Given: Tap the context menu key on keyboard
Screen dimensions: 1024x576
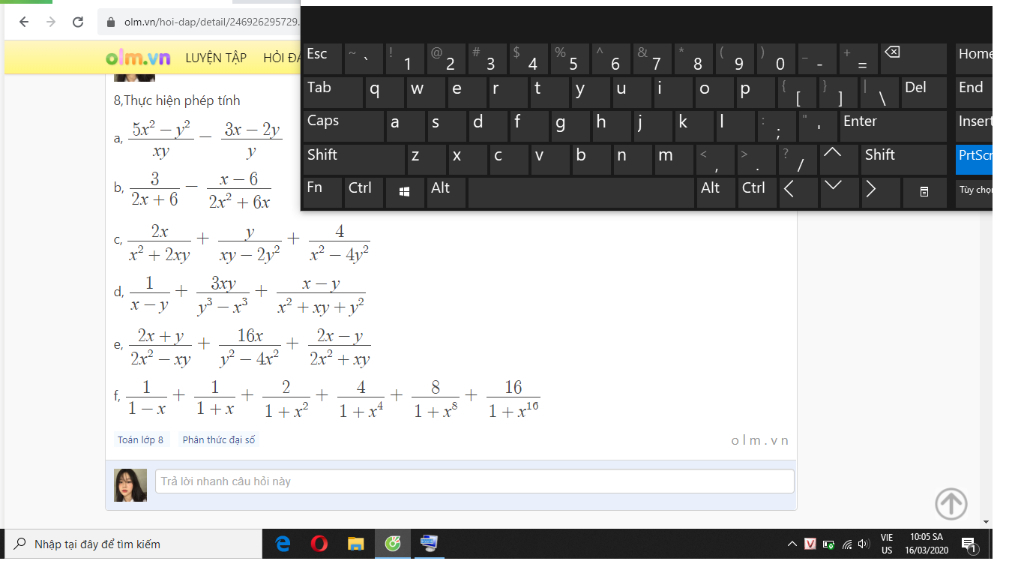Looking at the screenshot, I should pyautogui.click(x=923, y=192).
